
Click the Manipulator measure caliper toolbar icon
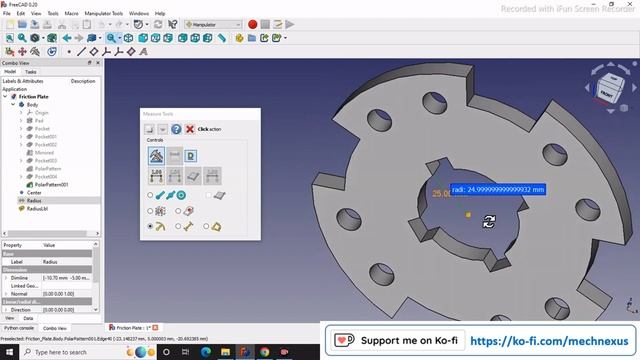(x=35, y=52)
